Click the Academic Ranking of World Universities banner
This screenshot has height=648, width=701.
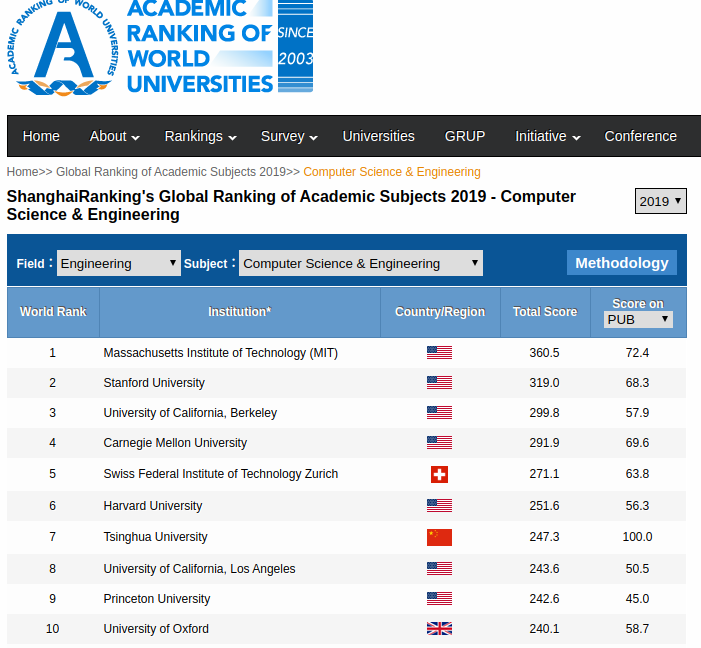(x=220, y=47)
